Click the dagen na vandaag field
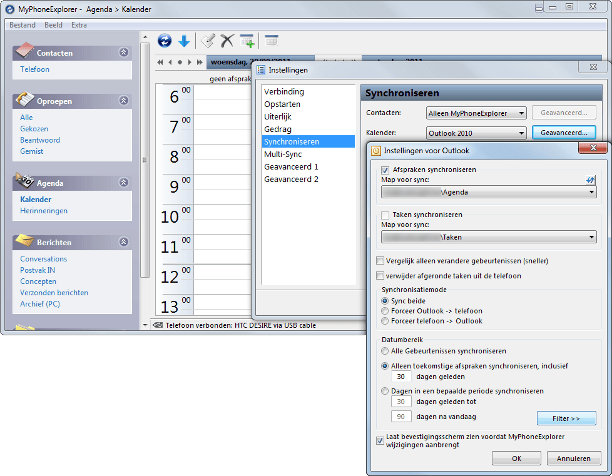The height and width of the screenshot is (476, 612). (401, 416)
